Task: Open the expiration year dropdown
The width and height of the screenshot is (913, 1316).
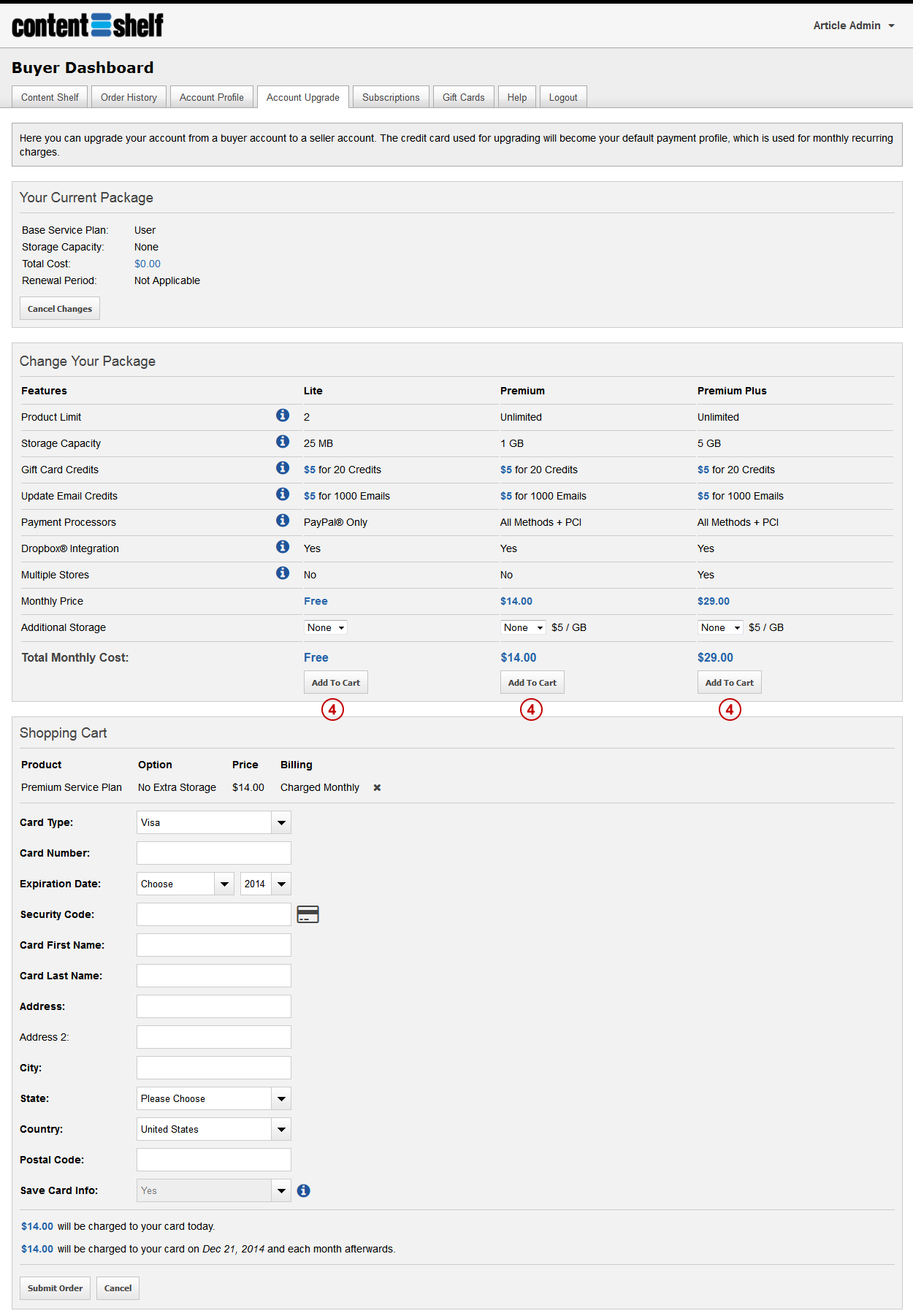Action: pos(266,884)
